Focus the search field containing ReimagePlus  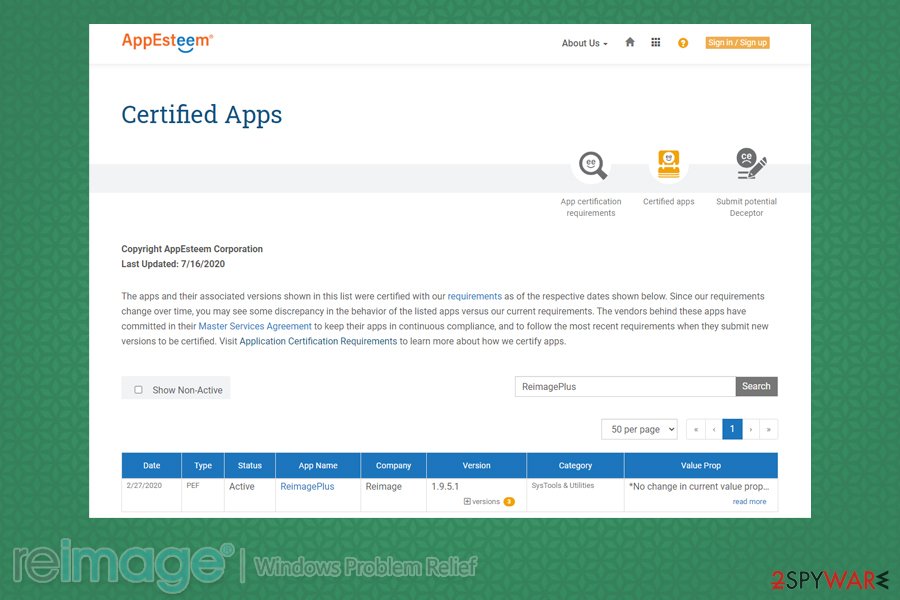625,386
